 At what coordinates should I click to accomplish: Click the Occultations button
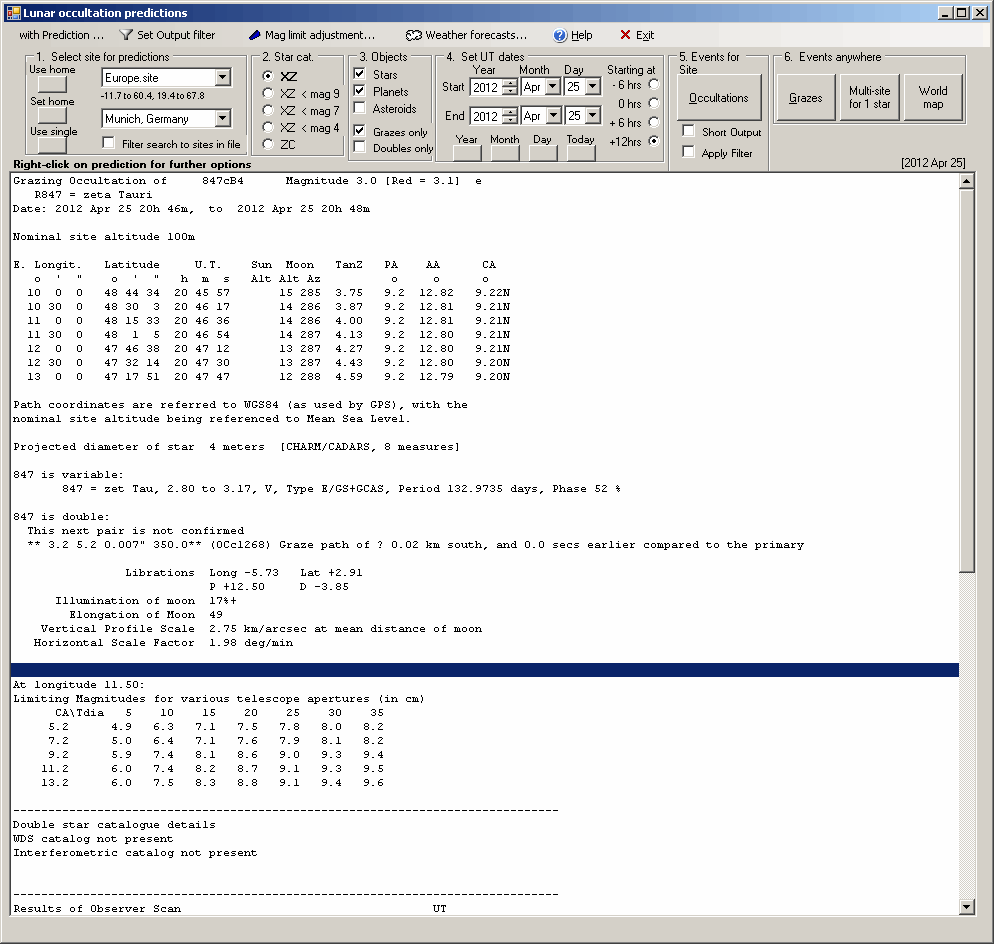point(719,98)
